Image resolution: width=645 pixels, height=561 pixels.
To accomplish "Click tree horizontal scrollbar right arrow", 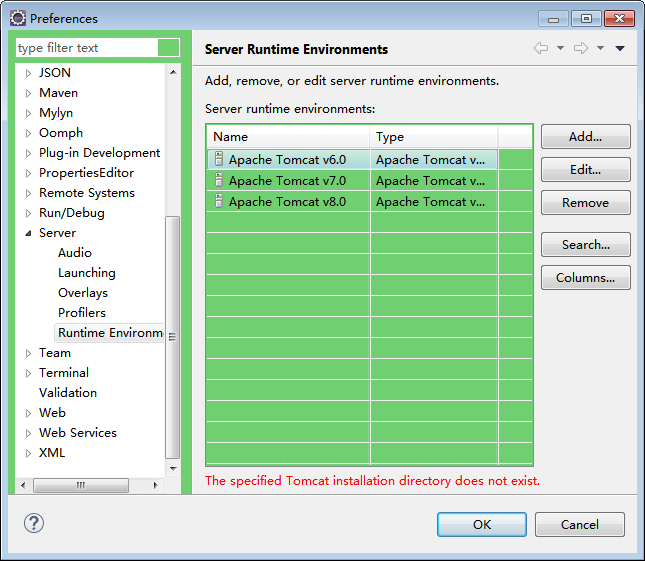I will (155, 485).
